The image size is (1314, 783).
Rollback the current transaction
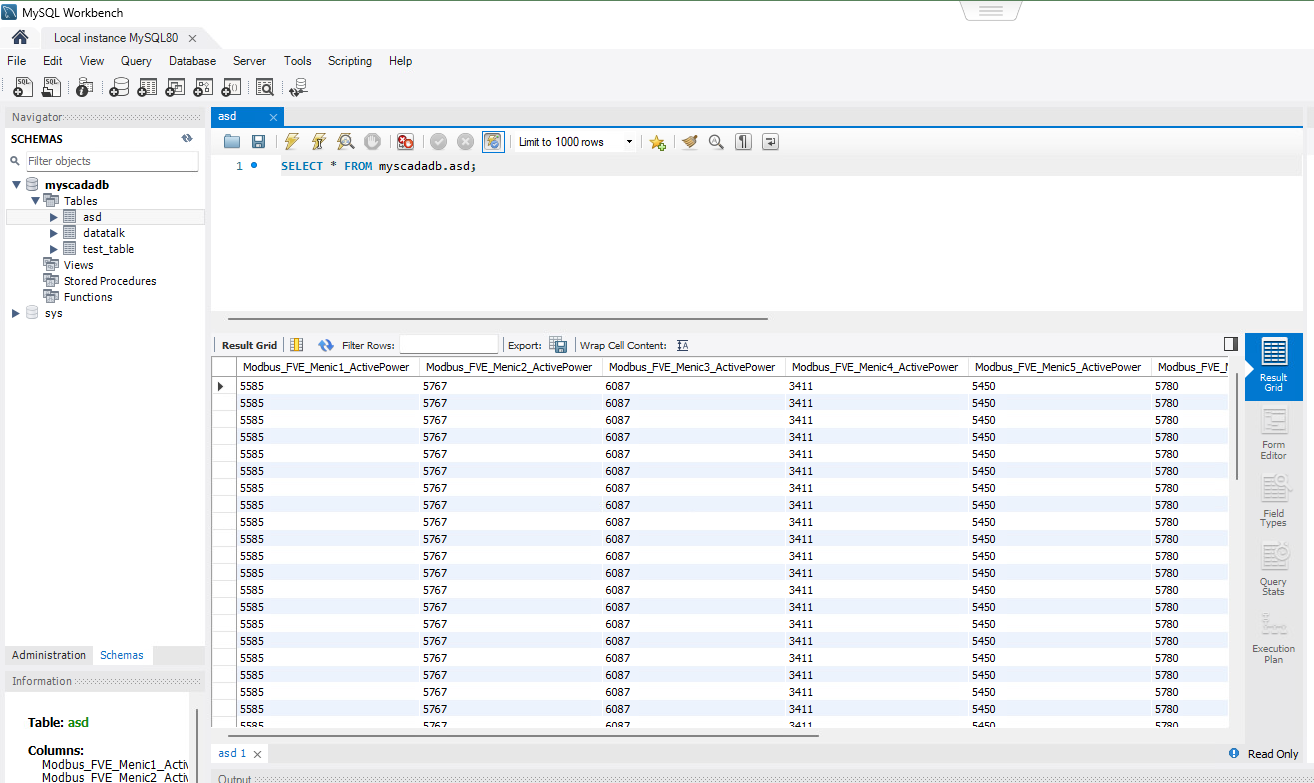coord(465,142)
